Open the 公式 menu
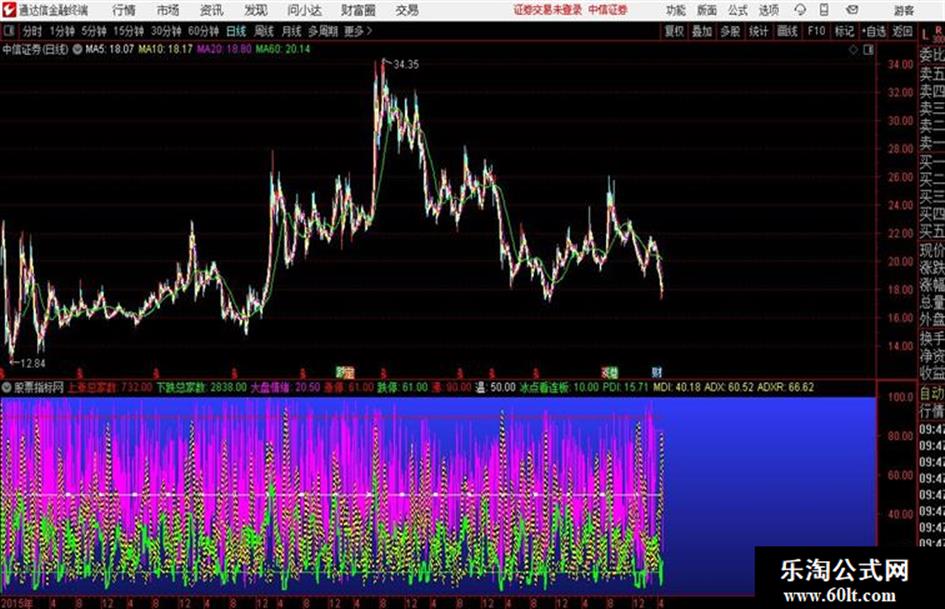 (x=738, y=10)
